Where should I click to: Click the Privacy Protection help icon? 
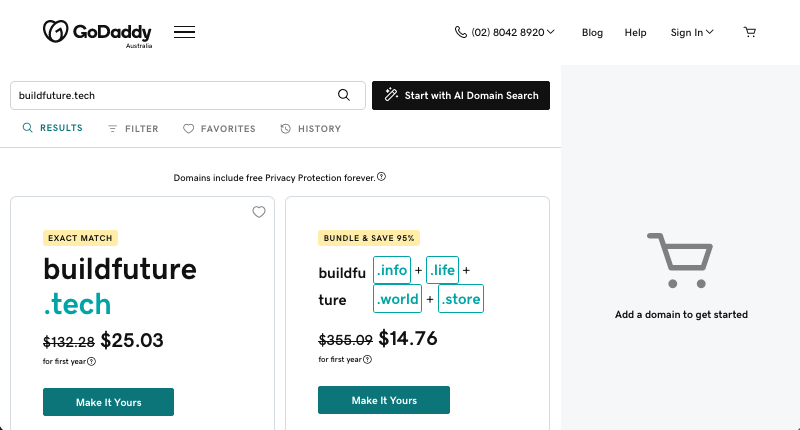[x=382, y=177]
